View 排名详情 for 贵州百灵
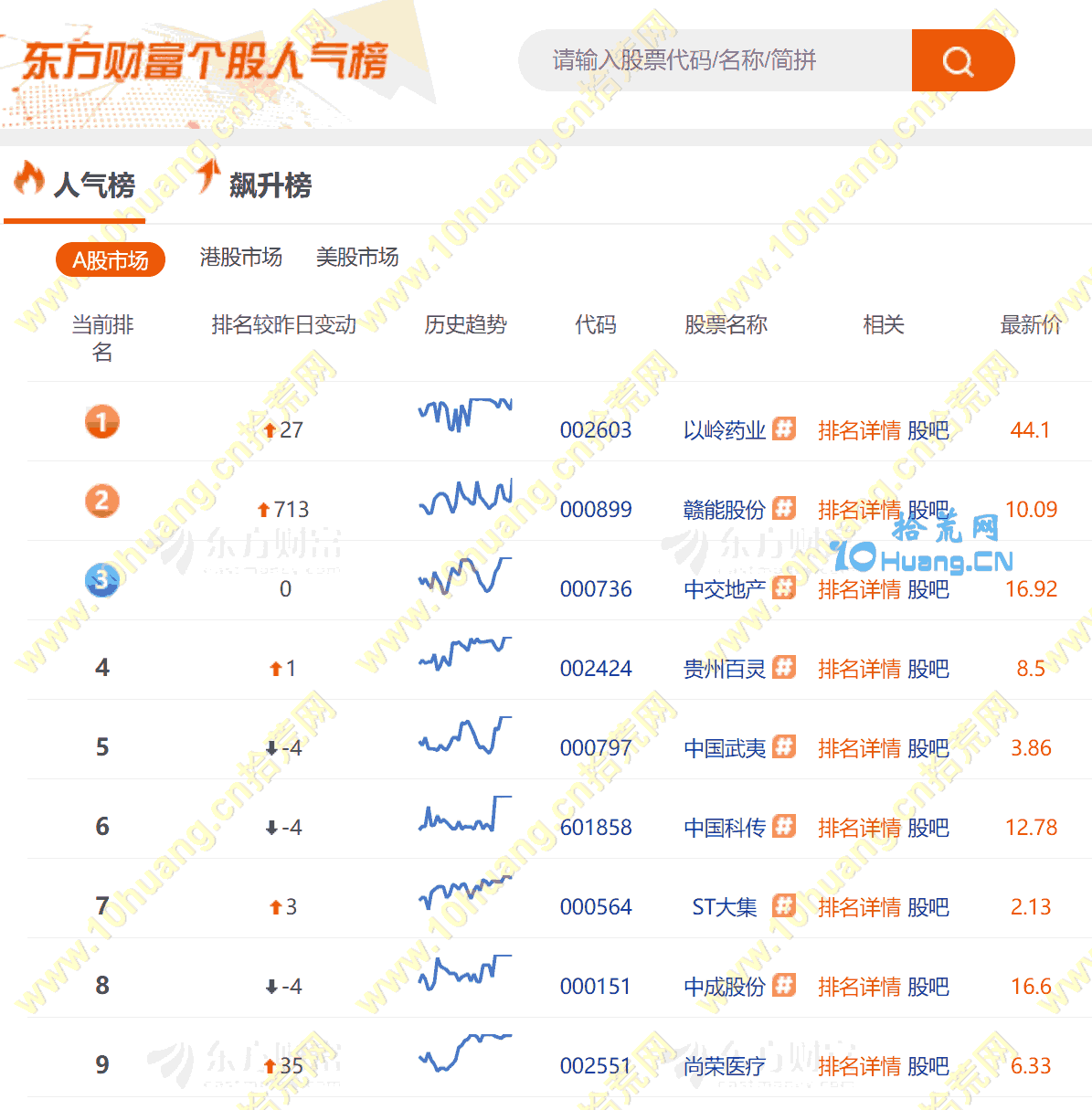1092x1110 pixels. [859, 669]
